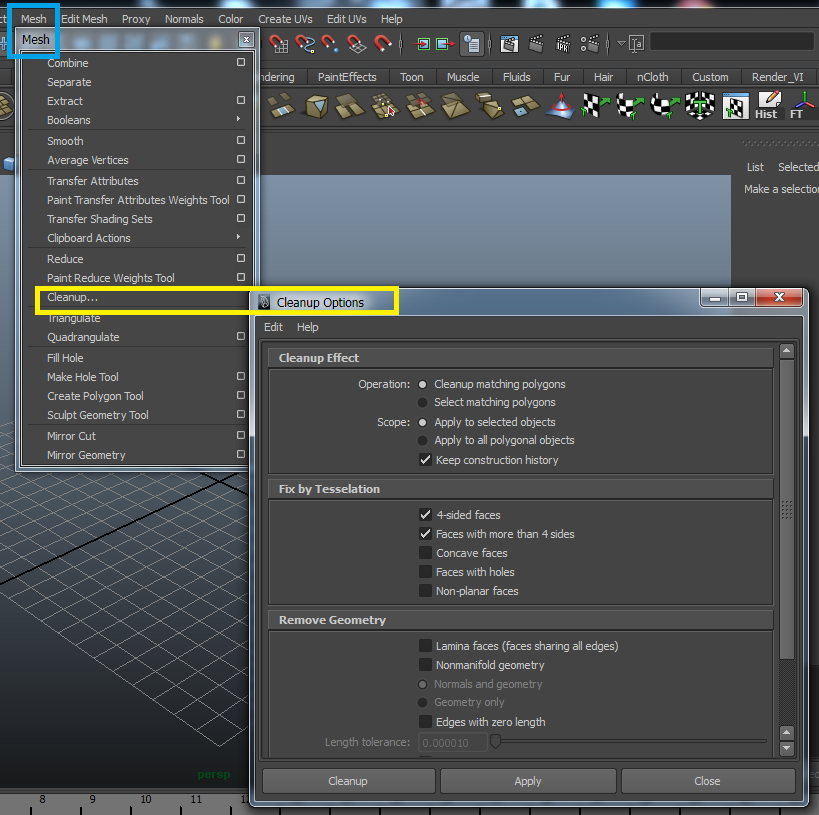Open the option box next to Smooth

tap(241, 140)
